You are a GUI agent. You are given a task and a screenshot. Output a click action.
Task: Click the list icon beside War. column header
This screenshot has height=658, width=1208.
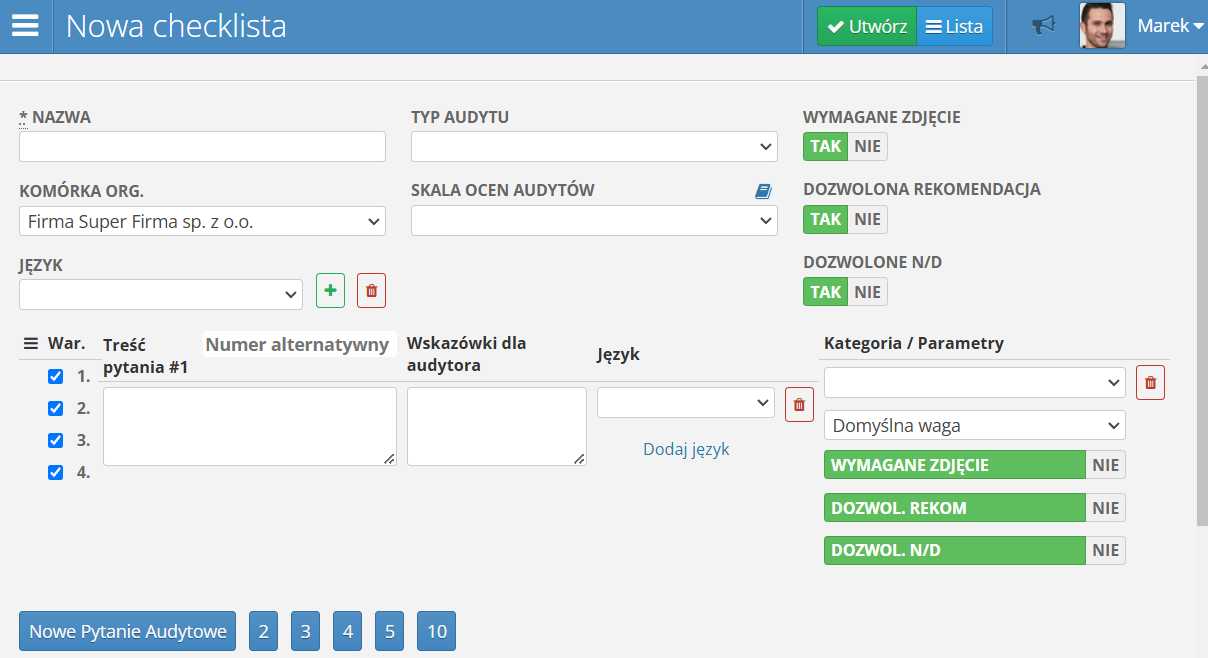30,344
